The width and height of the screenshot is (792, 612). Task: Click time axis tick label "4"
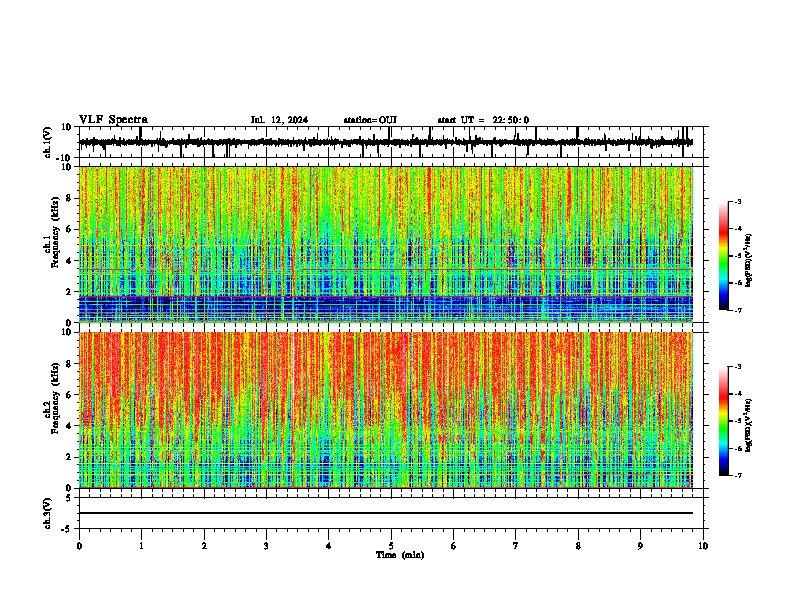click(329, 546)
